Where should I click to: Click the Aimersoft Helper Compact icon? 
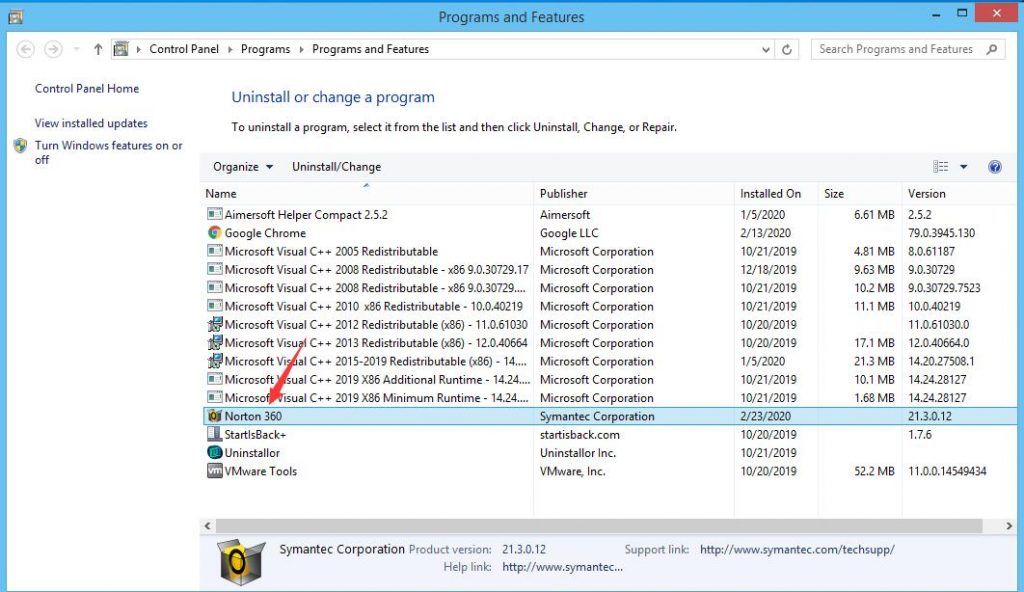[214, 214]
